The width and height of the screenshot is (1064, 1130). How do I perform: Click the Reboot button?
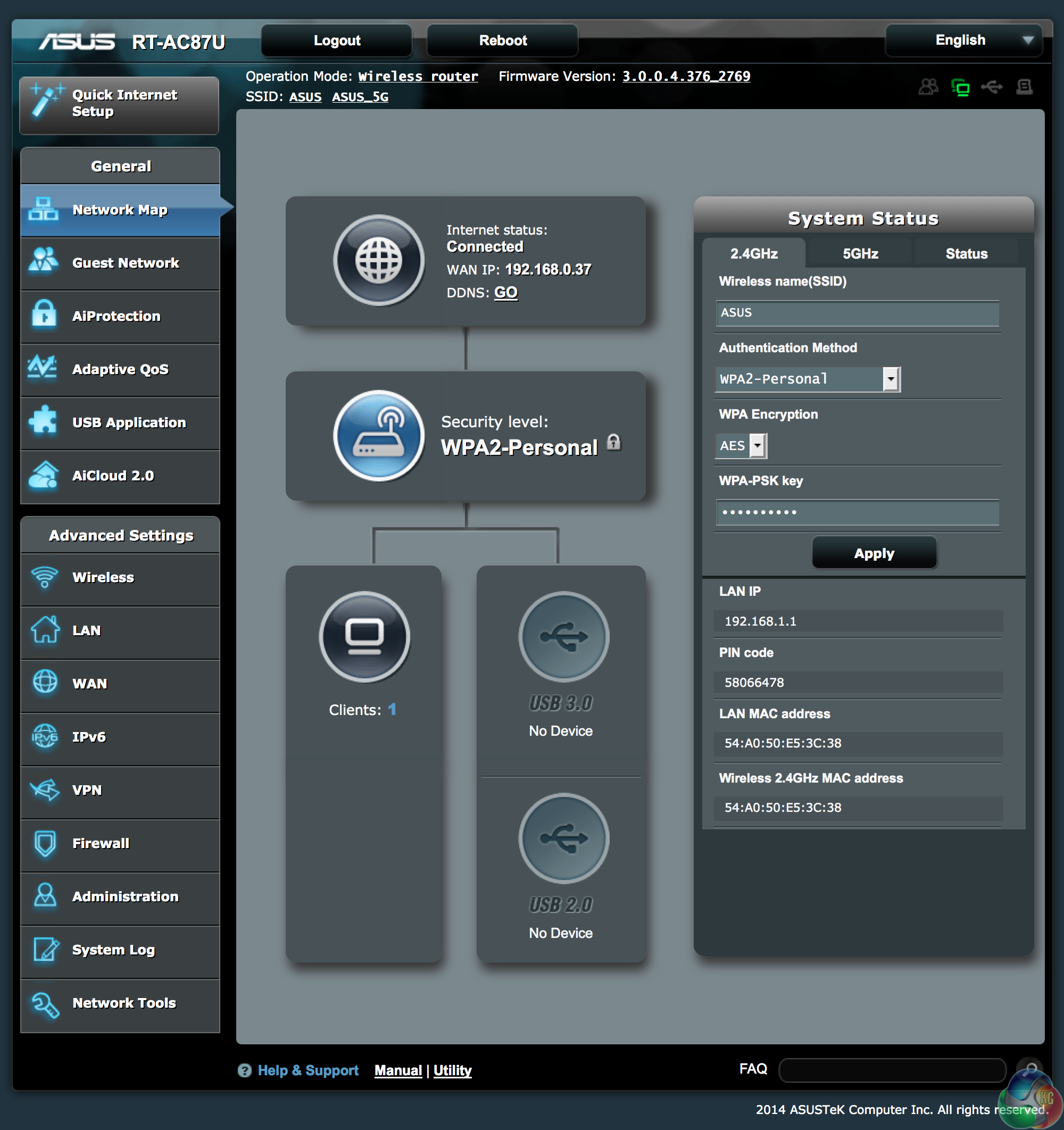tap(502, 40)
